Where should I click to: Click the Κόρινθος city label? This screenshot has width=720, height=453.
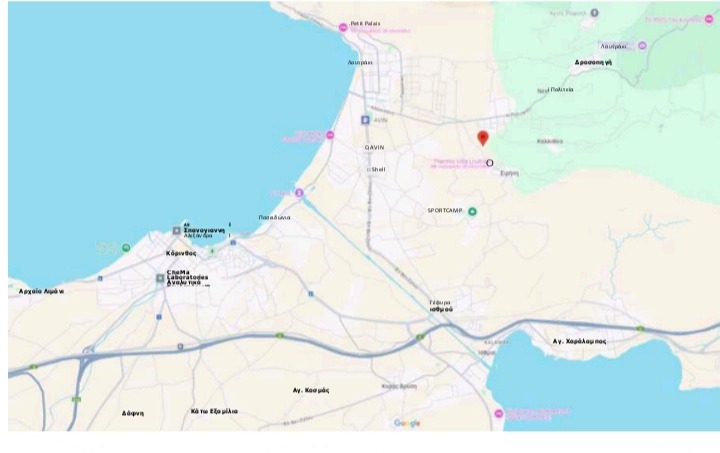[181, 253]
